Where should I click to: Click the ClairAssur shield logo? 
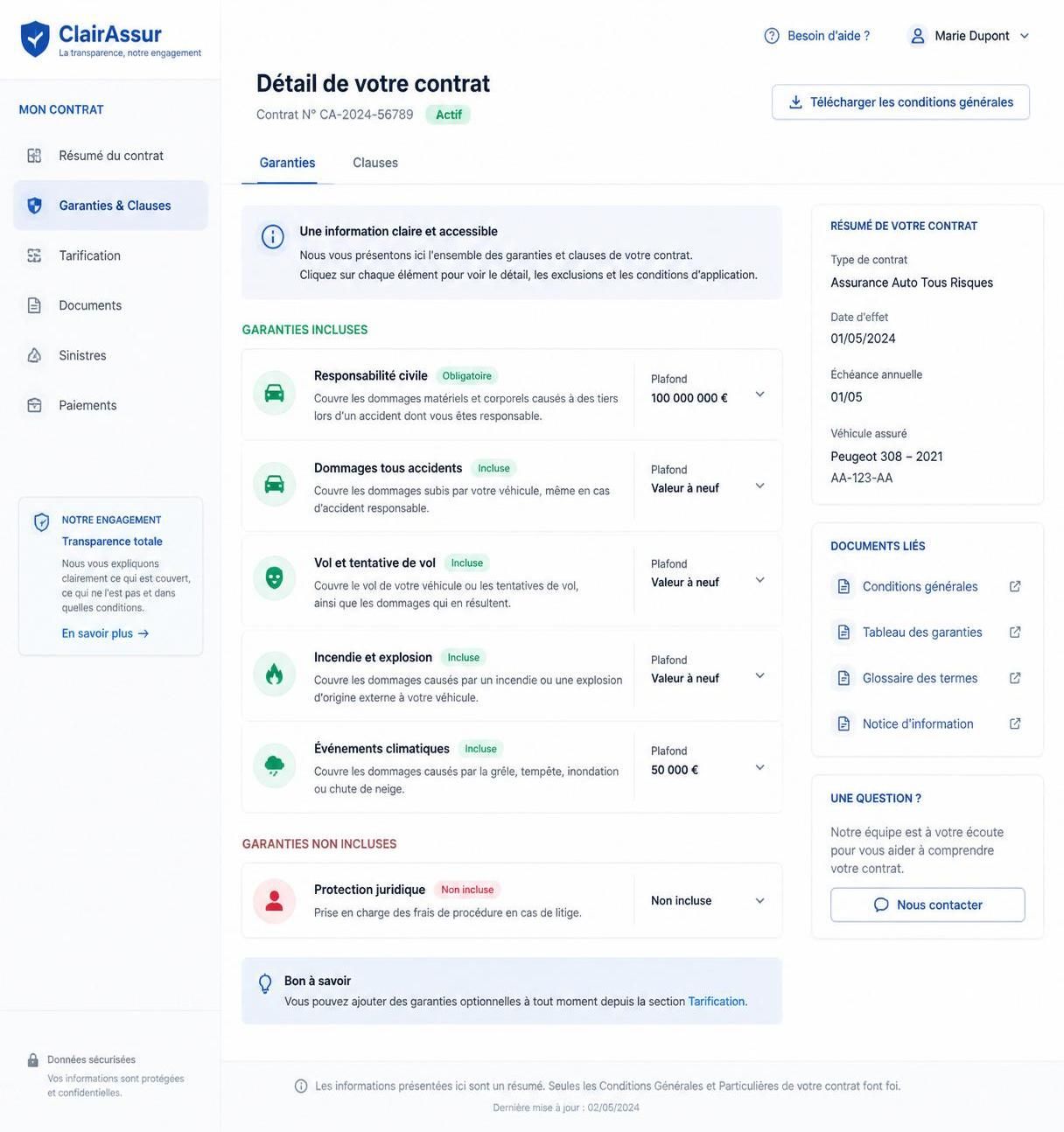click(35, 39)
